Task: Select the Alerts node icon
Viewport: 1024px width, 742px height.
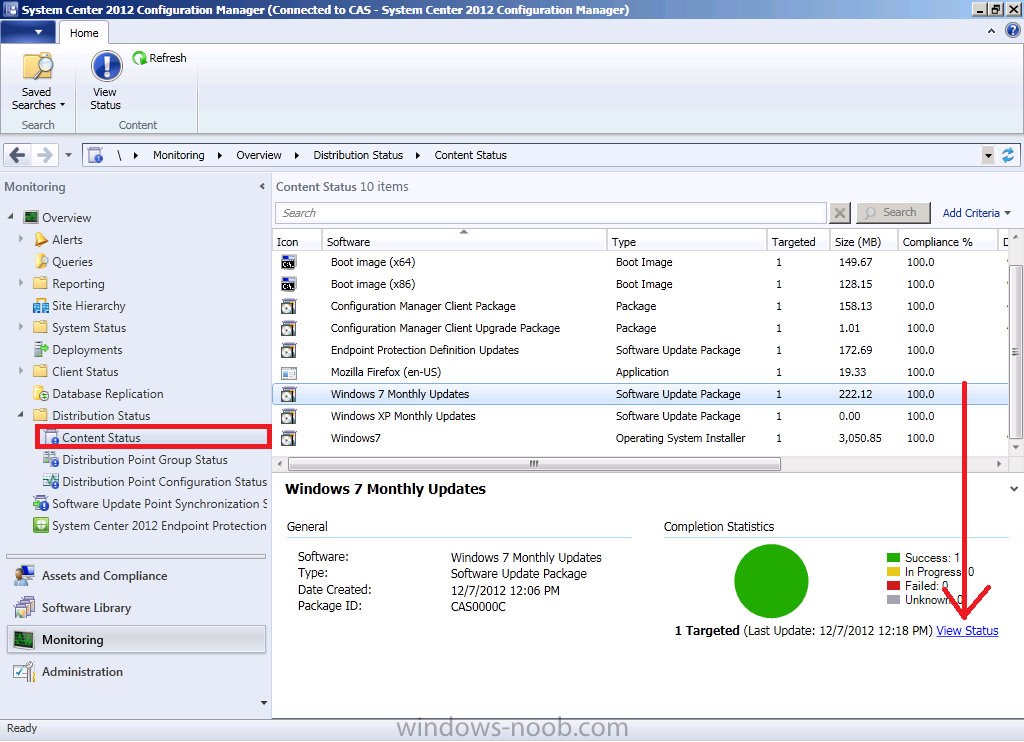Action: pyautogui.click(x=41, y=240)
